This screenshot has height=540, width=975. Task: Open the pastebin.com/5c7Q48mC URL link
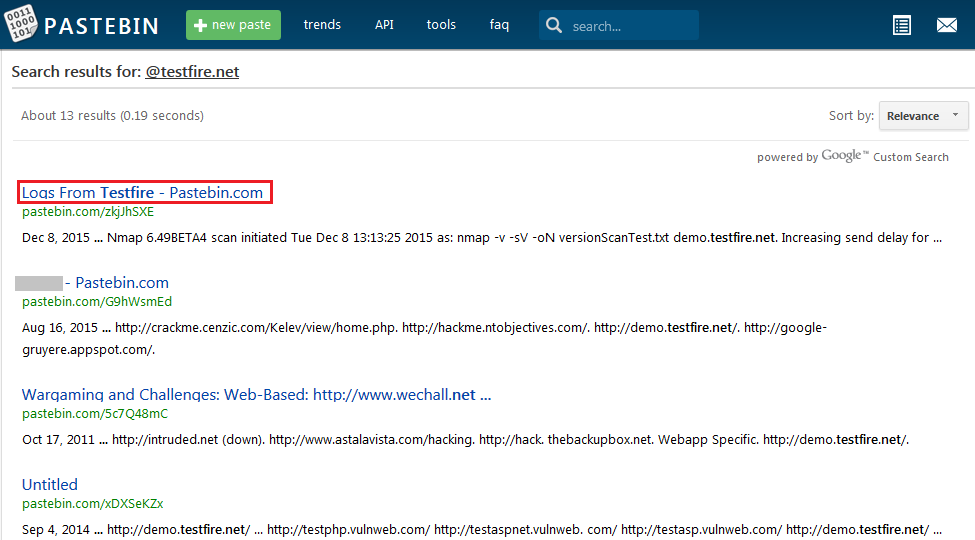tap(95, 414)
